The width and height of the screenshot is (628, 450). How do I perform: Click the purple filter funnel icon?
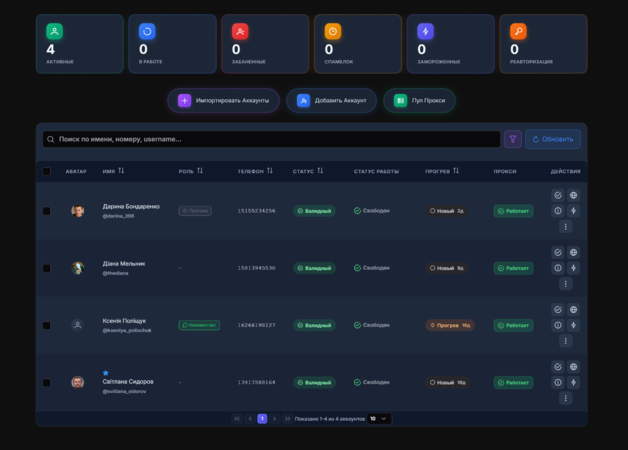coord(513,139)
